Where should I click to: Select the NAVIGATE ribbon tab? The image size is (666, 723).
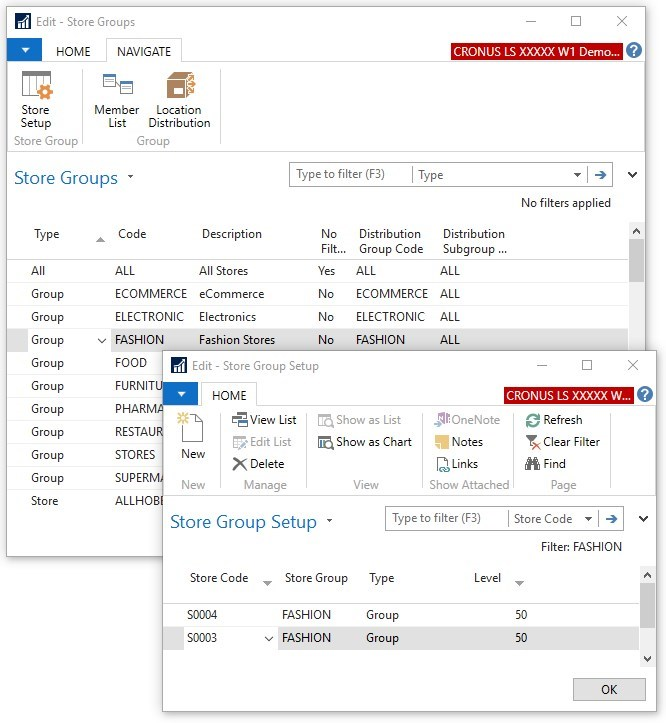144,51
